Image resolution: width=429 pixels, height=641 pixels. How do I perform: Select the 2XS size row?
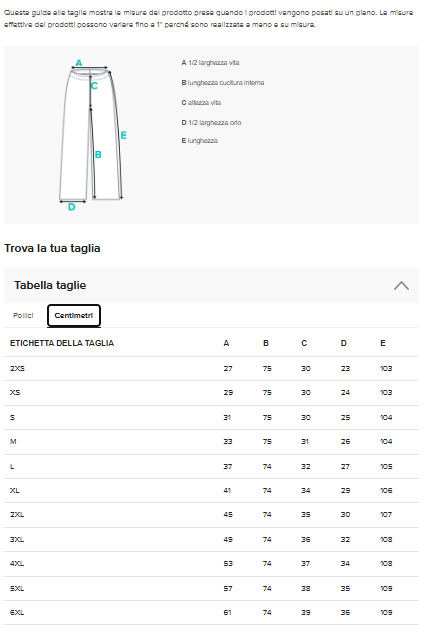click(x=211, y=368)
